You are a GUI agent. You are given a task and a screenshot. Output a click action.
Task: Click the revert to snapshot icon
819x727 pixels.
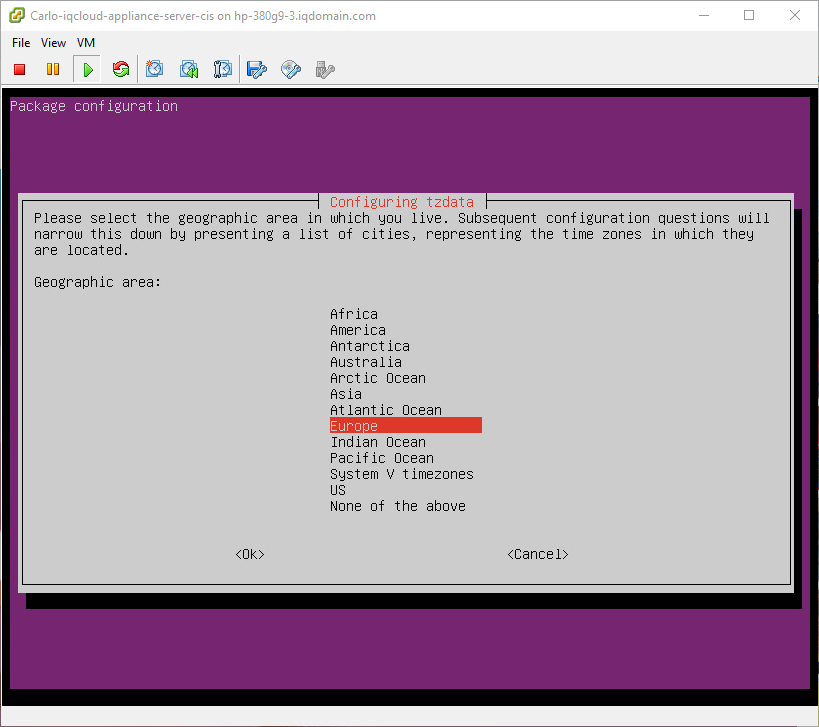coord(189,69)
